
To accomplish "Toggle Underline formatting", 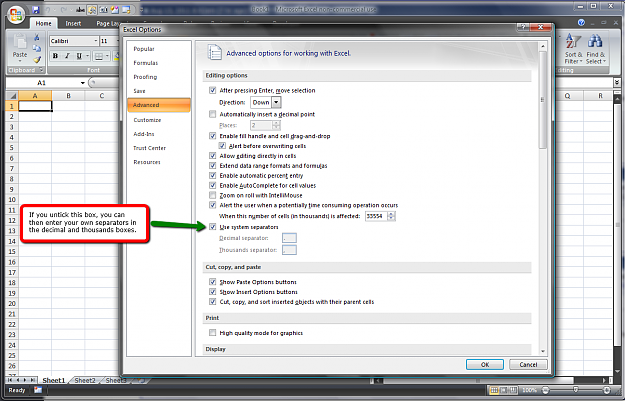I will pos(79,56).
